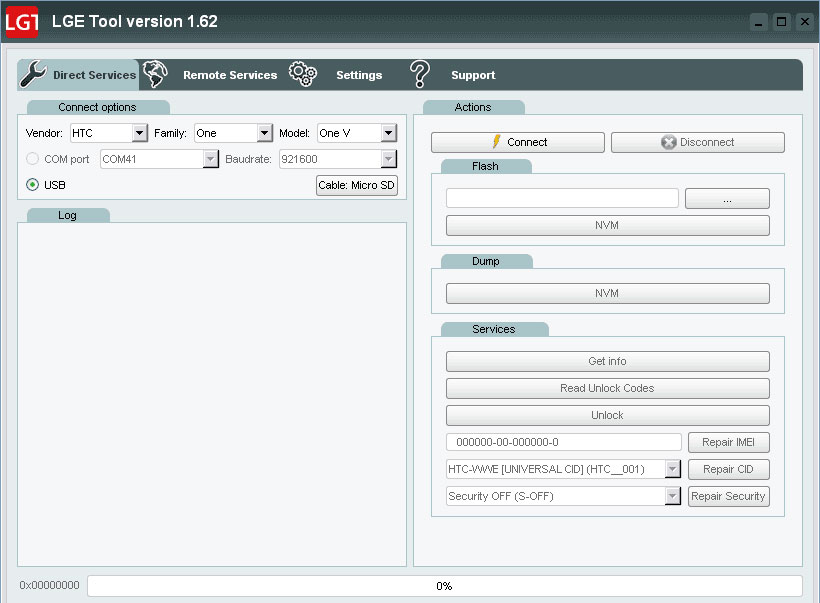This screenshot has height=603, width=820.
Task: Click the Flash file path field
Action: point(562,198)
